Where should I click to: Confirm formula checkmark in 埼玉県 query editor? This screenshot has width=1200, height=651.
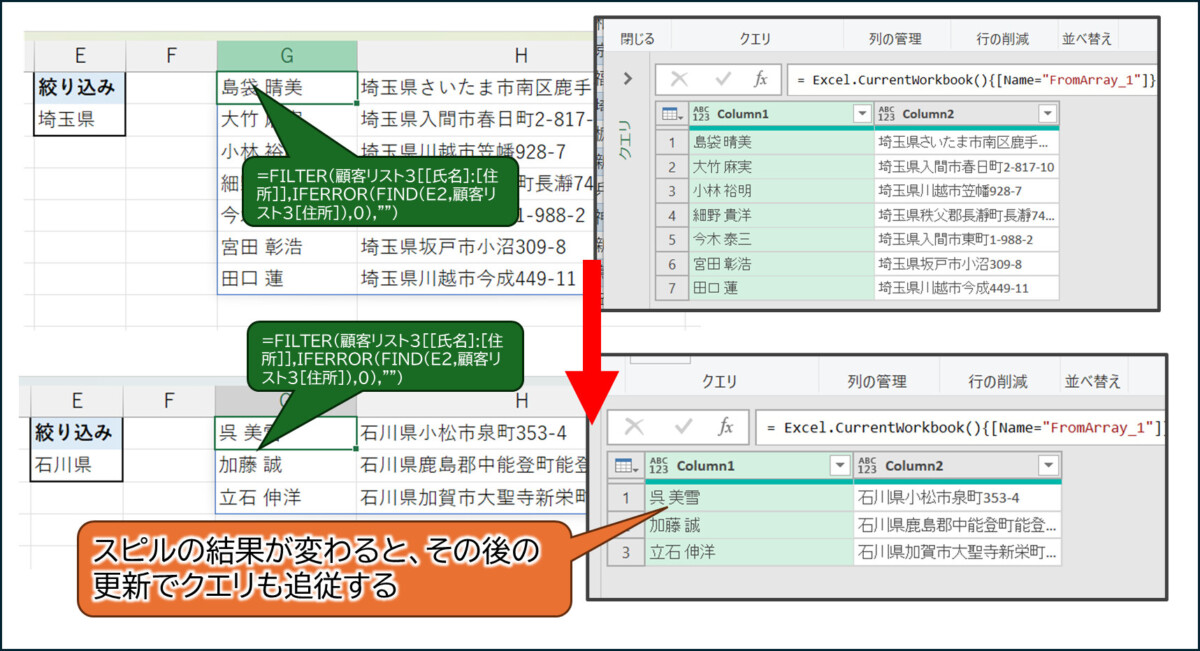tap(722, 79)
